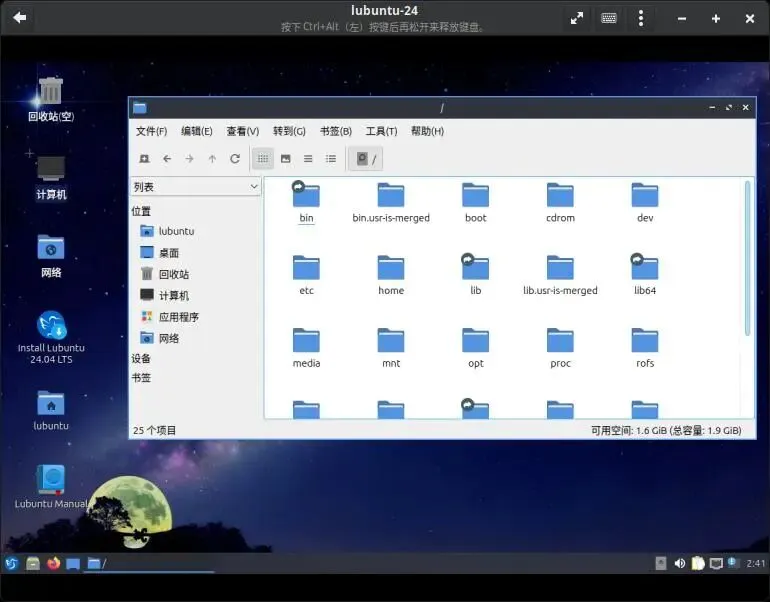Click free space status bar text

[666, 431]
